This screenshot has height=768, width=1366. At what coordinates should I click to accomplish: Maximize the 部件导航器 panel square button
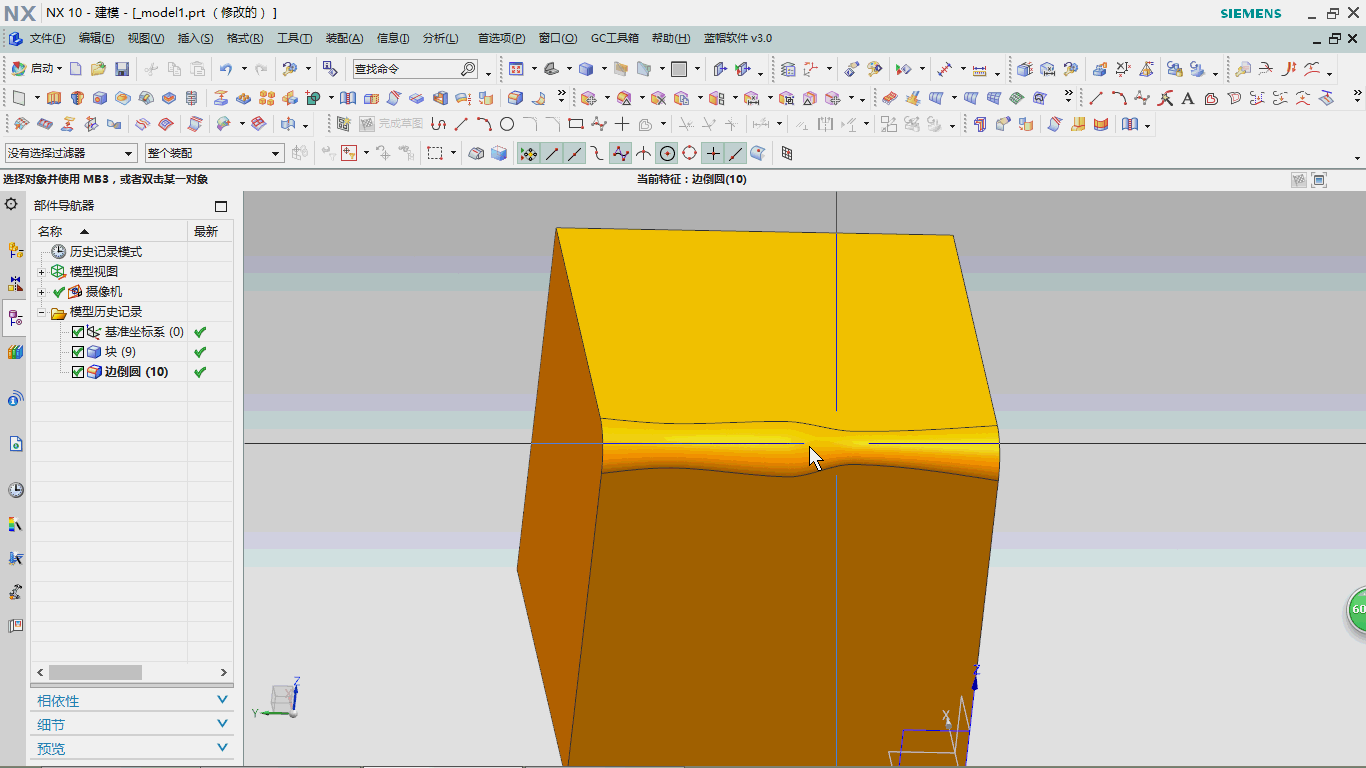[221, 206]
